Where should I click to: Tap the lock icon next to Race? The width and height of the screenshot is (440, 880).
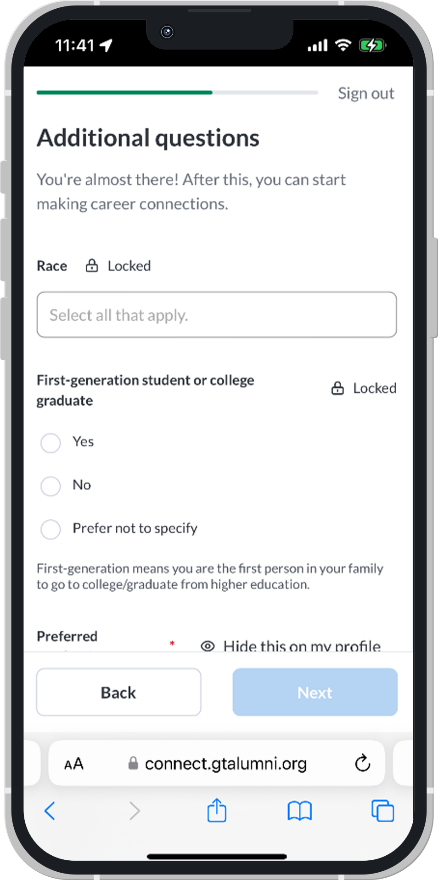[x=91, y=266]
